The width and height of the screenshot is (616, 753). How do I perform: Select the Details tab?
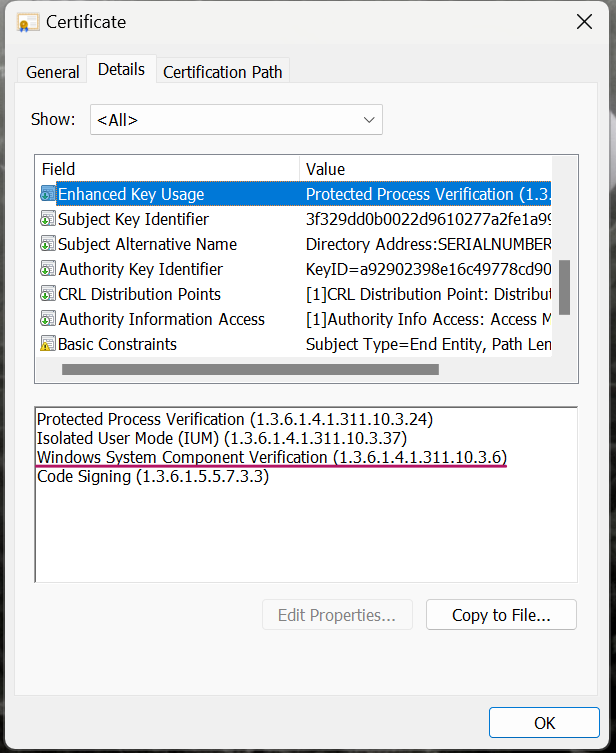(x=121, y=70)
